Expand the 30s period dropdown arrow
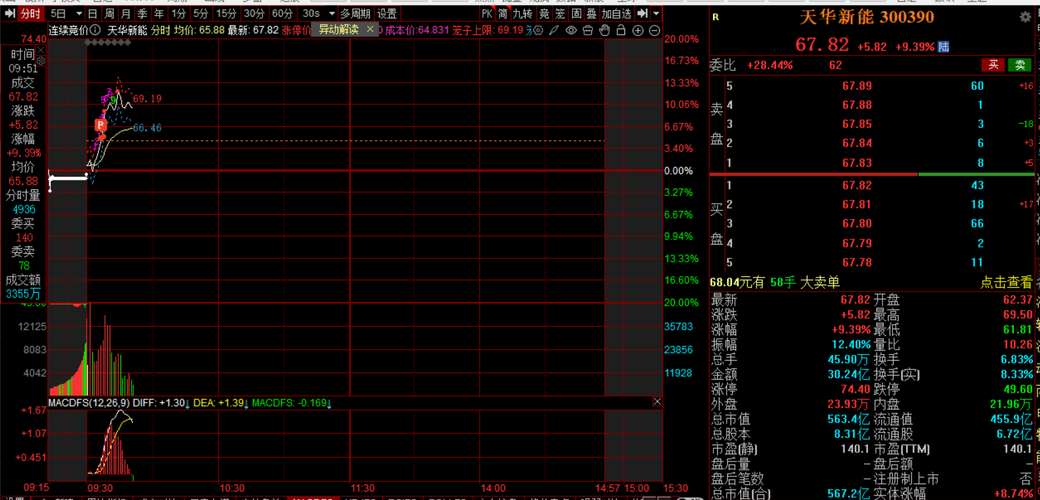 332,14
